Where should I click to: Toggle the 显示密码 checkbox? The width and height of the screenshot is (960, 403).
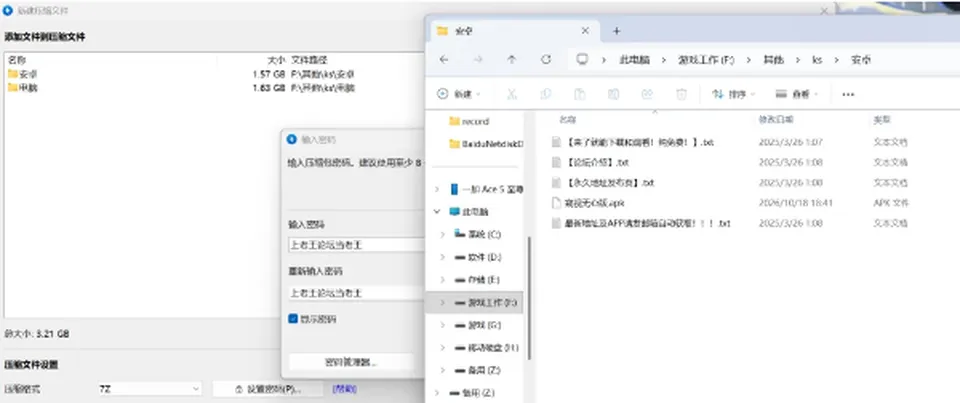click(293, 319)
